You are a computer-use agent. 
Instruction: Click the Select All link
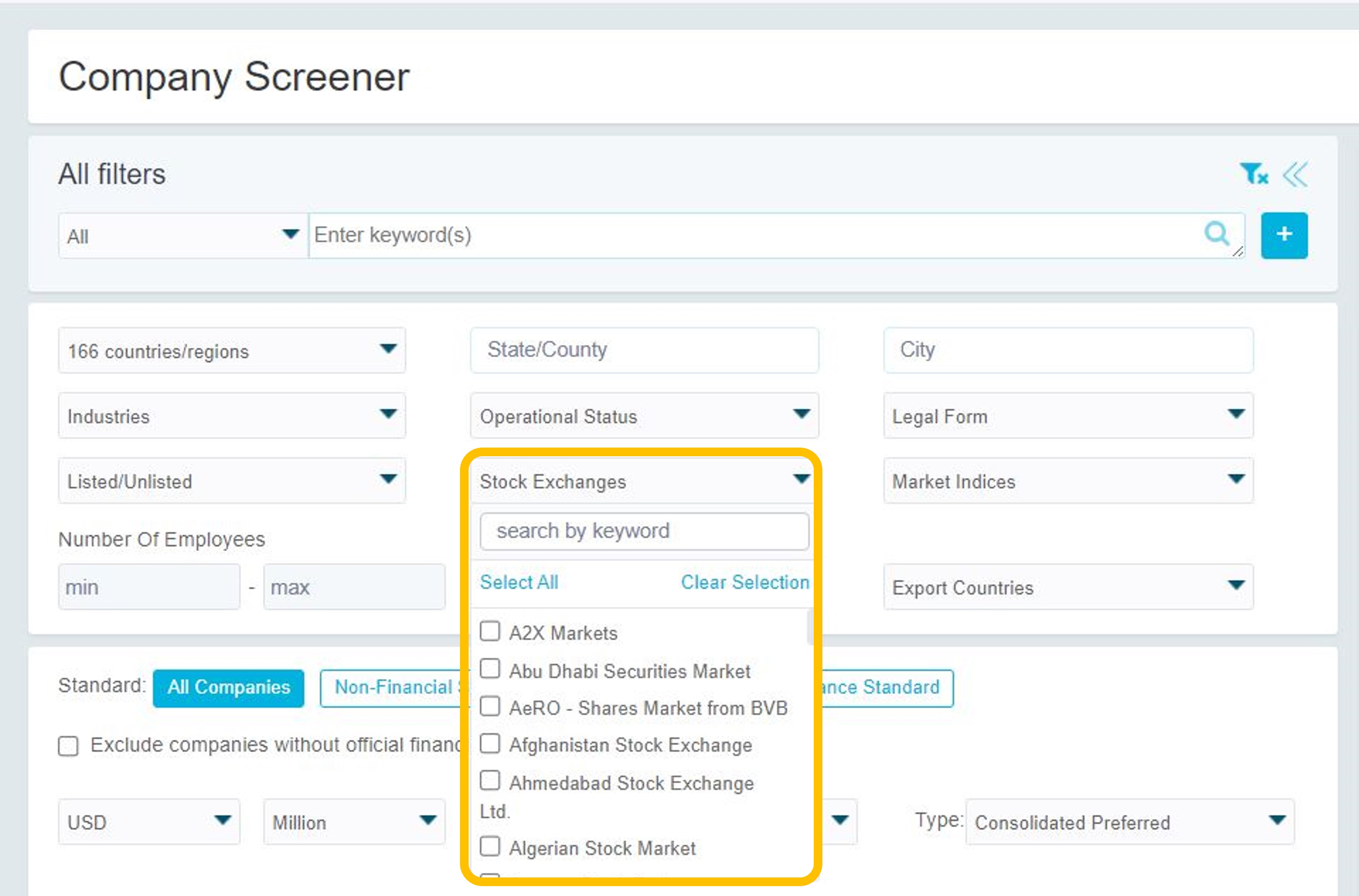point(519,582)
